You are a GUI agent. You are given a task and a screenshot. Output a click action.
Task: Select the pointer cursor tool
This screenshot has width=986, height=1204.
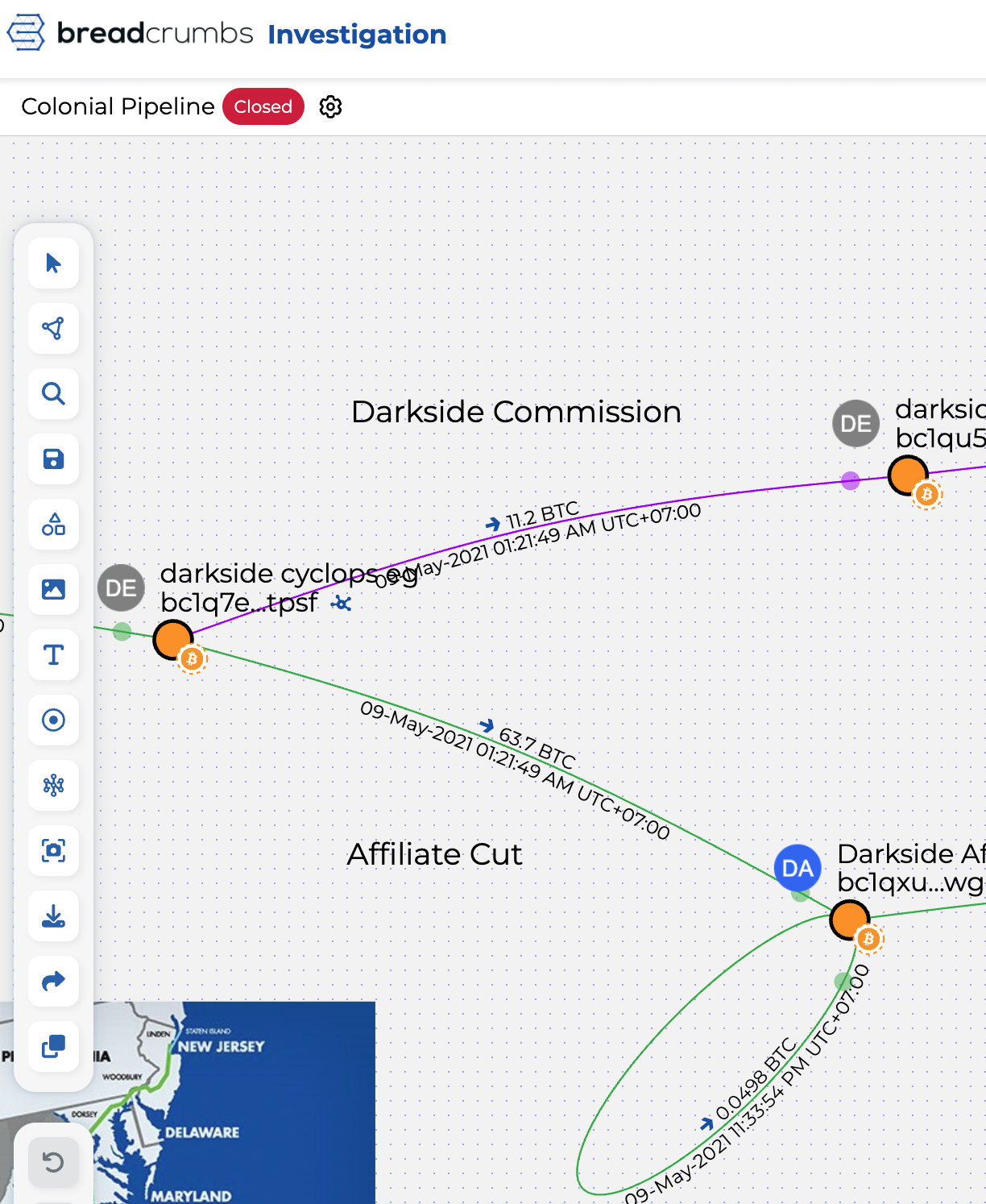53,264
